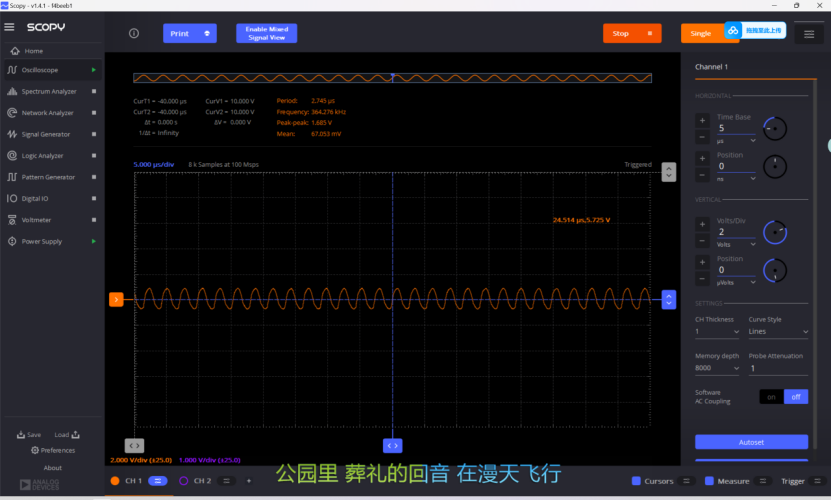Click the Save session icon
Image resolution: width=831 pixels, height=500 pixels.
click(x=21, y=435)
